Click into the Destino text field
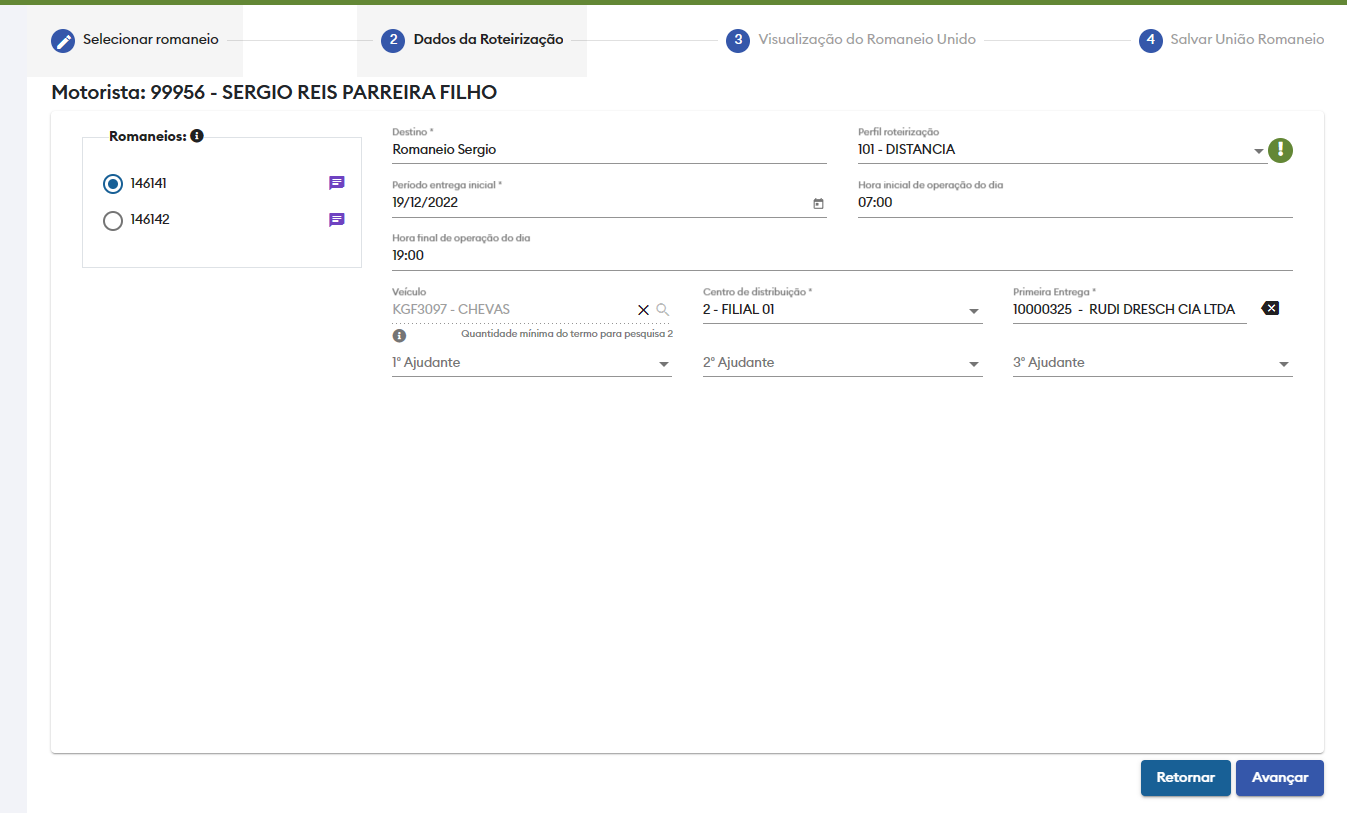Screen dimensions: 1347x813 pyautogui.click(x=608, y=150)
